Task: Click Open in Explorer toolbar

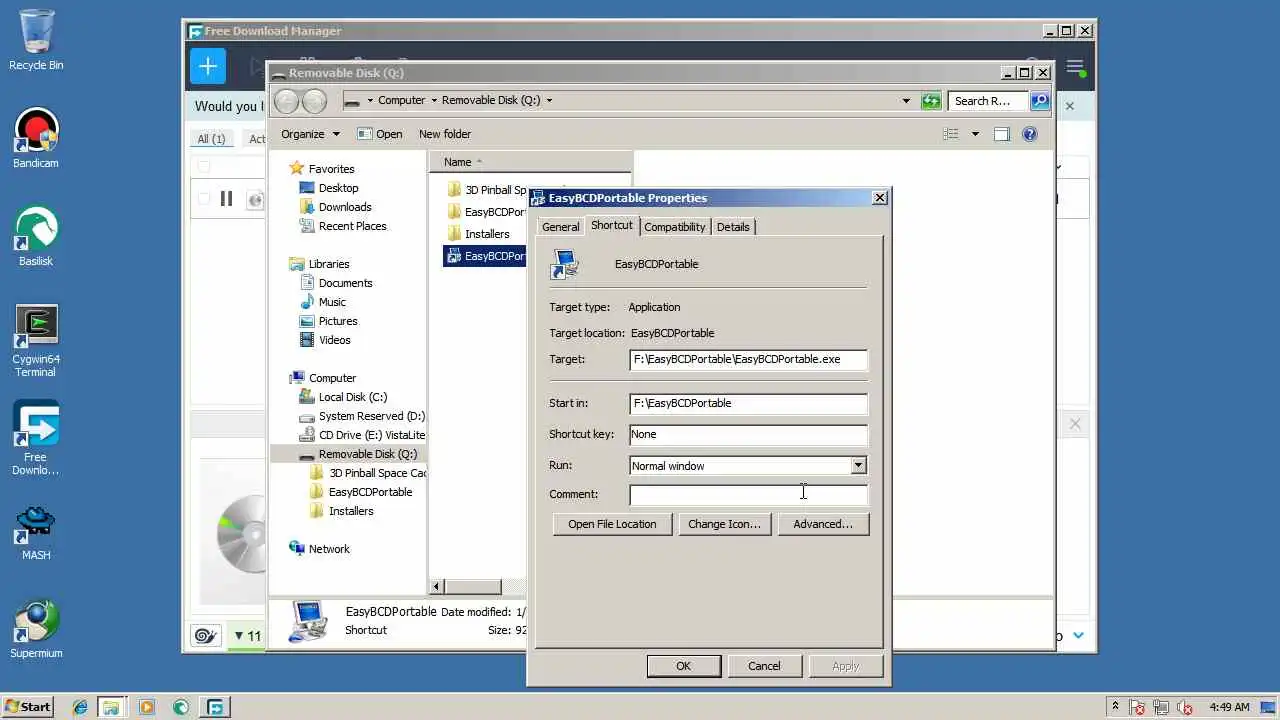Action: [x=380, y=134]
